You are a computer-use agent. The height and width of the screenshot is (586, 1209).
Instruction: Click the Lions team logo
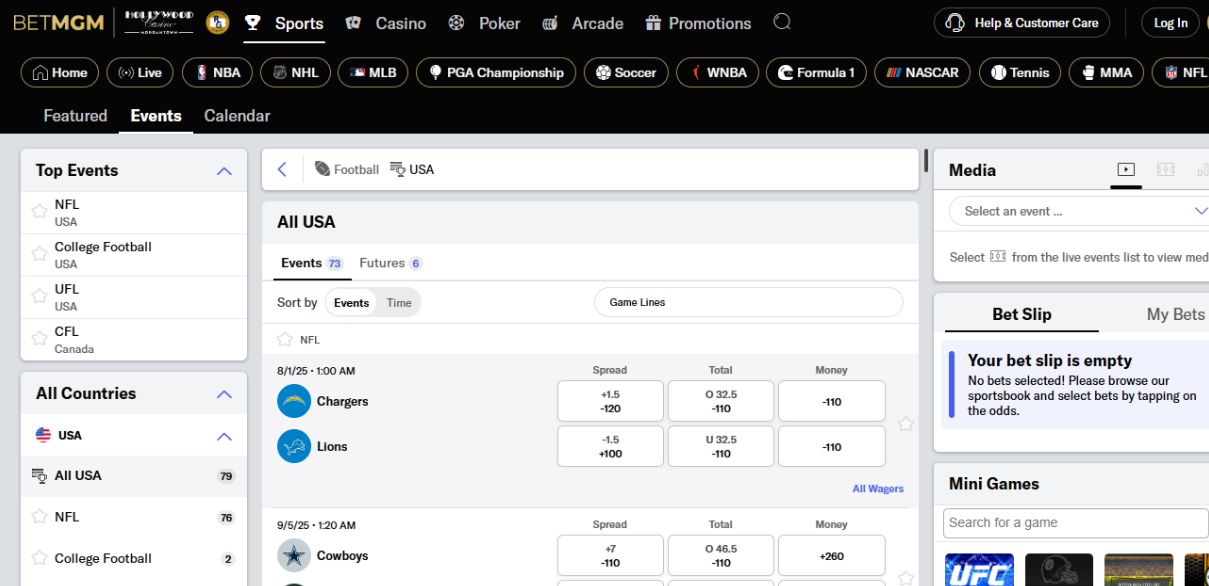(294, 446)
